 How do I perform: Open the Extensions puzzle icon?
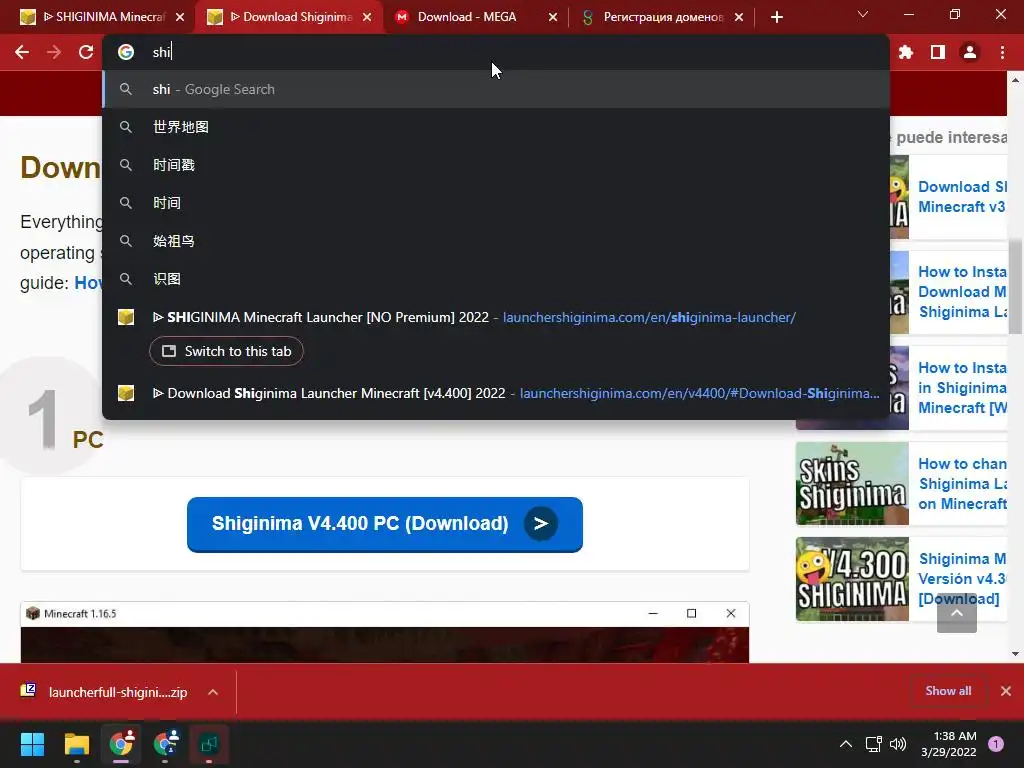[x=906, y=52]
